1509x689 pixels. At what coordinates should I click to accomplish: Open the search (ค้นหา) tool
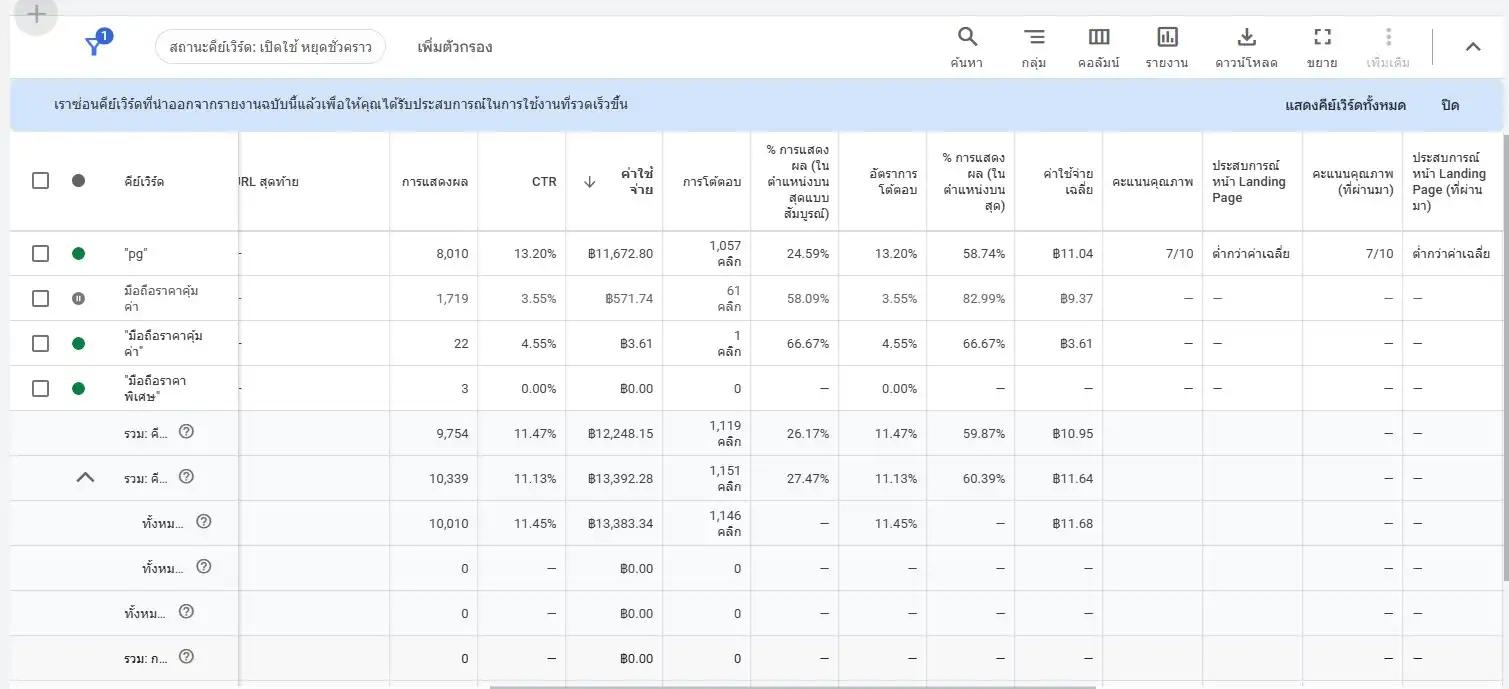click(967, 47)
